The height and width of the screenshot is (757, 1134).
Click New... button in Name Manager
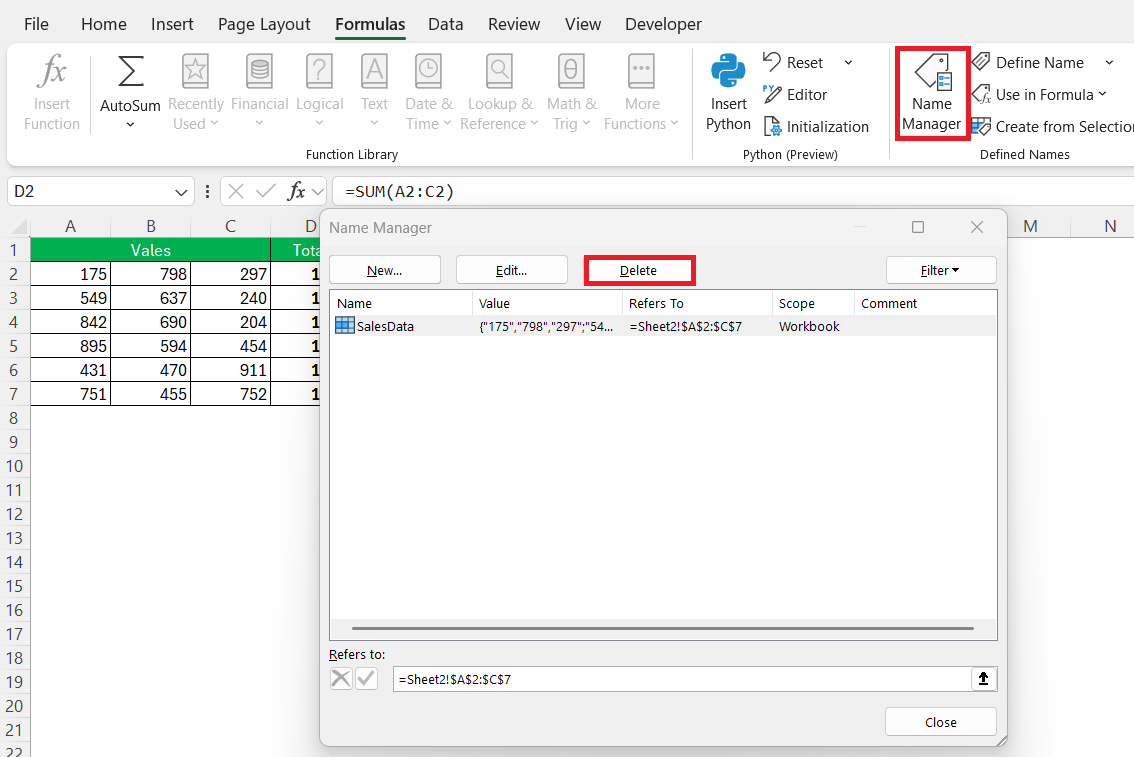(385, 270)
